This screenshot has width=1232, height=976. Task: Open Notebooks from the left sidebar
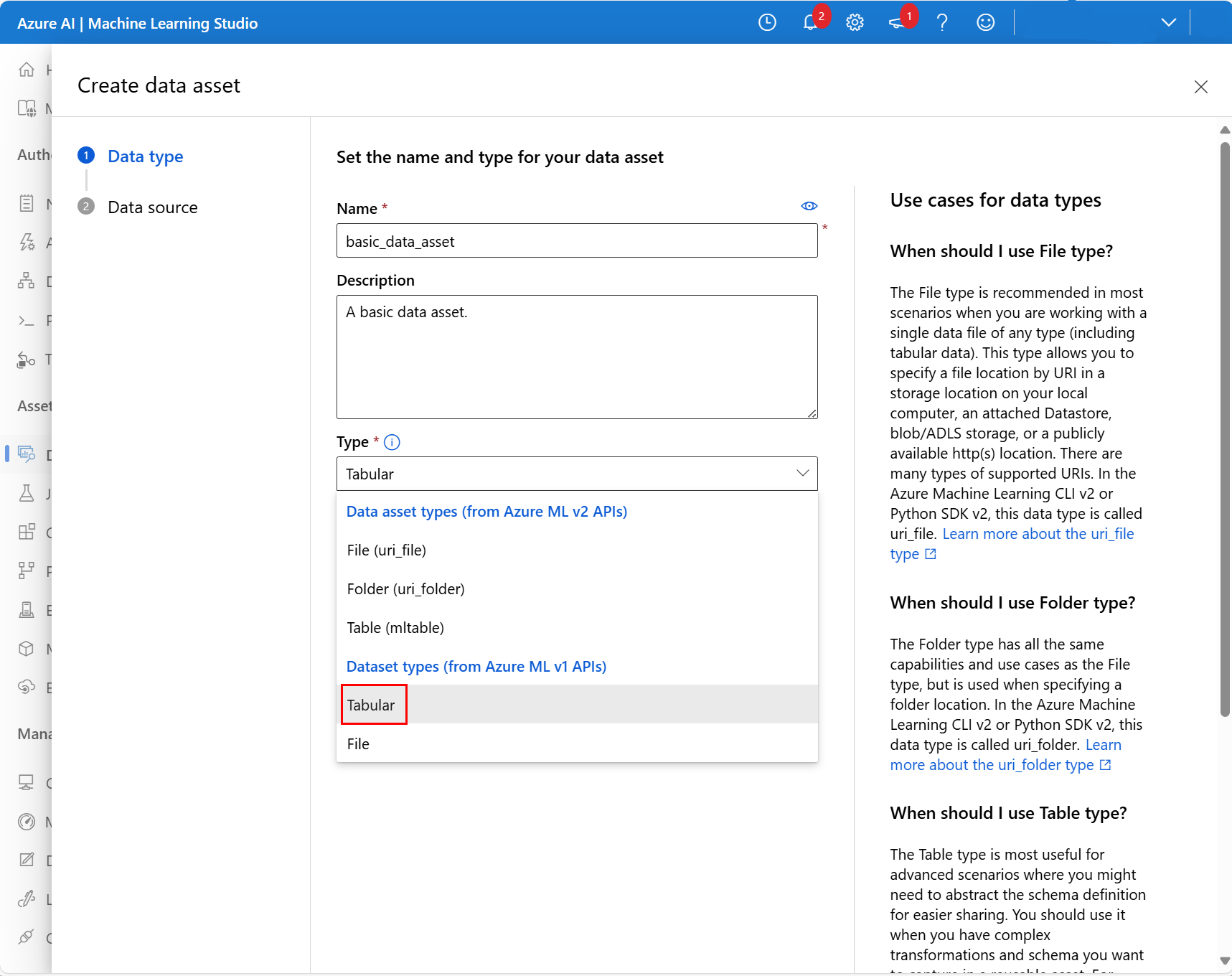27,203
